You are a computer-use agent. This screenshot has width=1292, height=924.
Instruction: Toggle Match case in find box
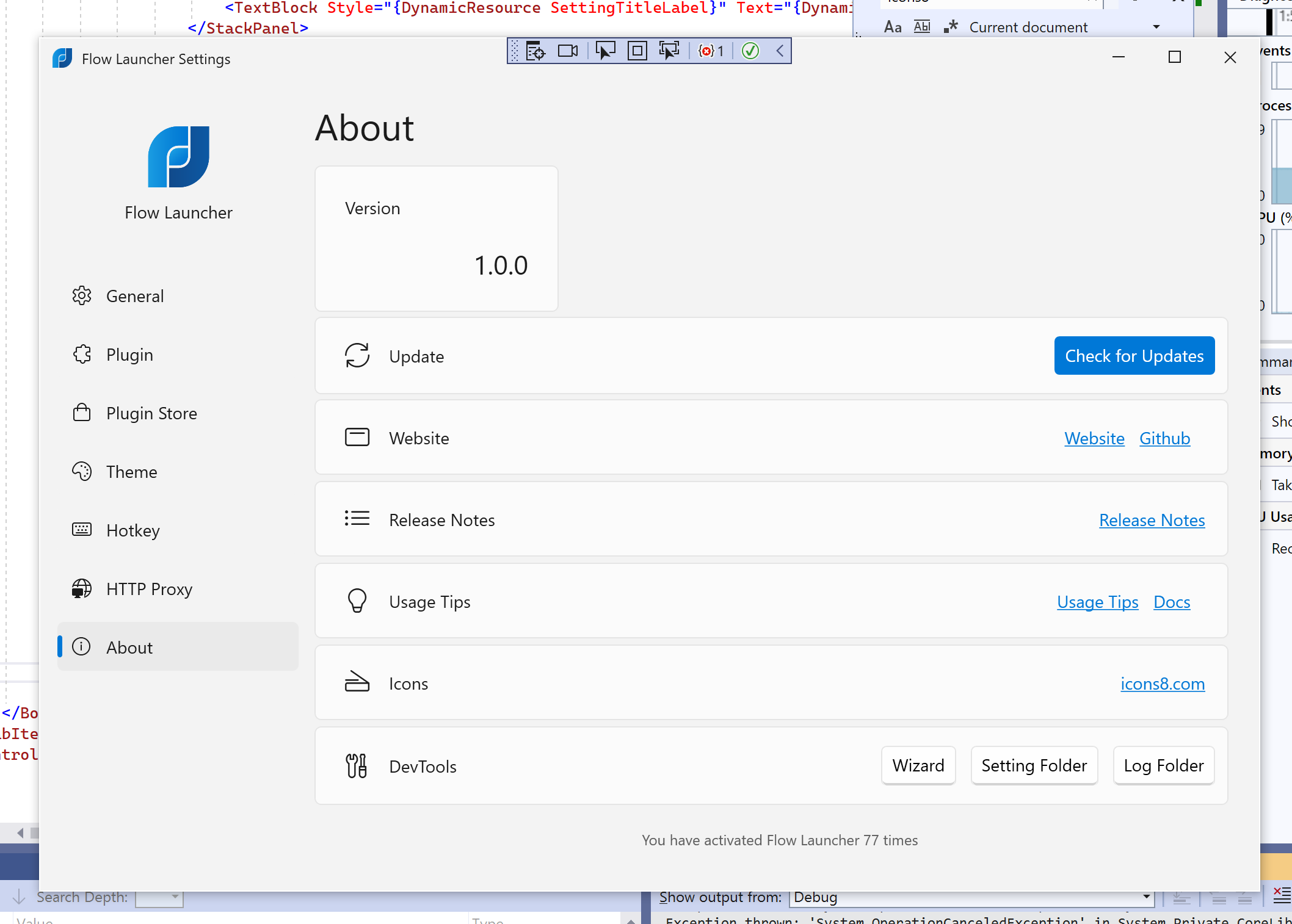[892, 27]
